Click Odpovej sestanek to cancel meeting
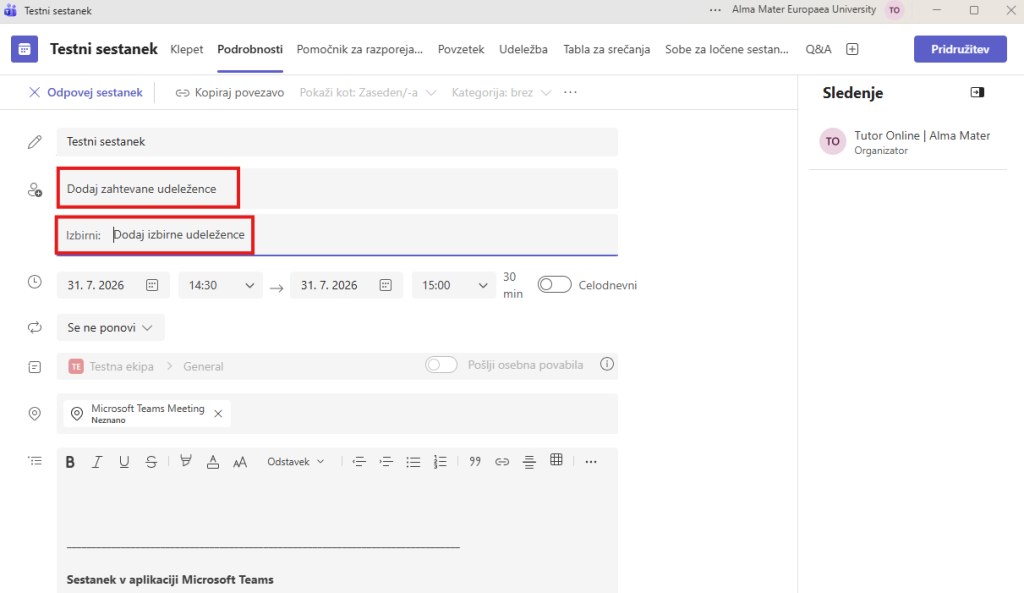 click(86, 93)
